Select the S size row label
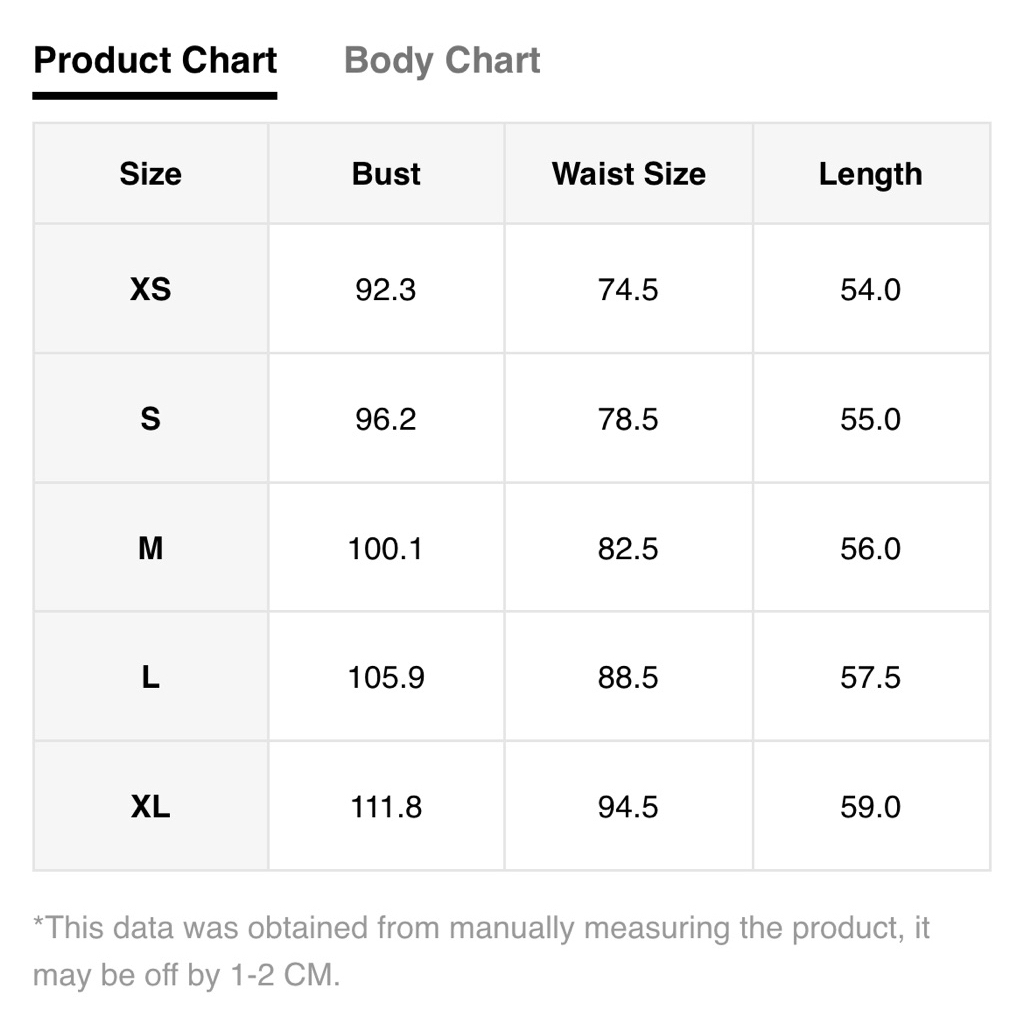 click(151, 418)
